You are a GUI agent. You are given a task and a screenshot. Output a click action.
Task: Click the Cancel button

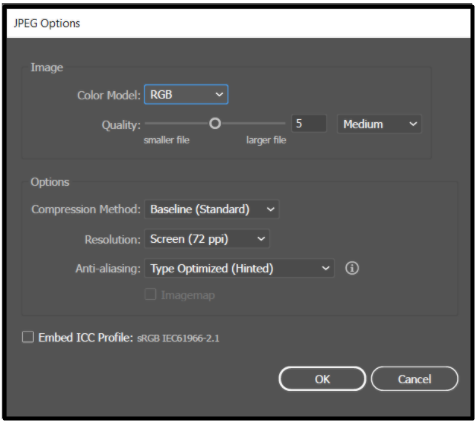[414, 379]
